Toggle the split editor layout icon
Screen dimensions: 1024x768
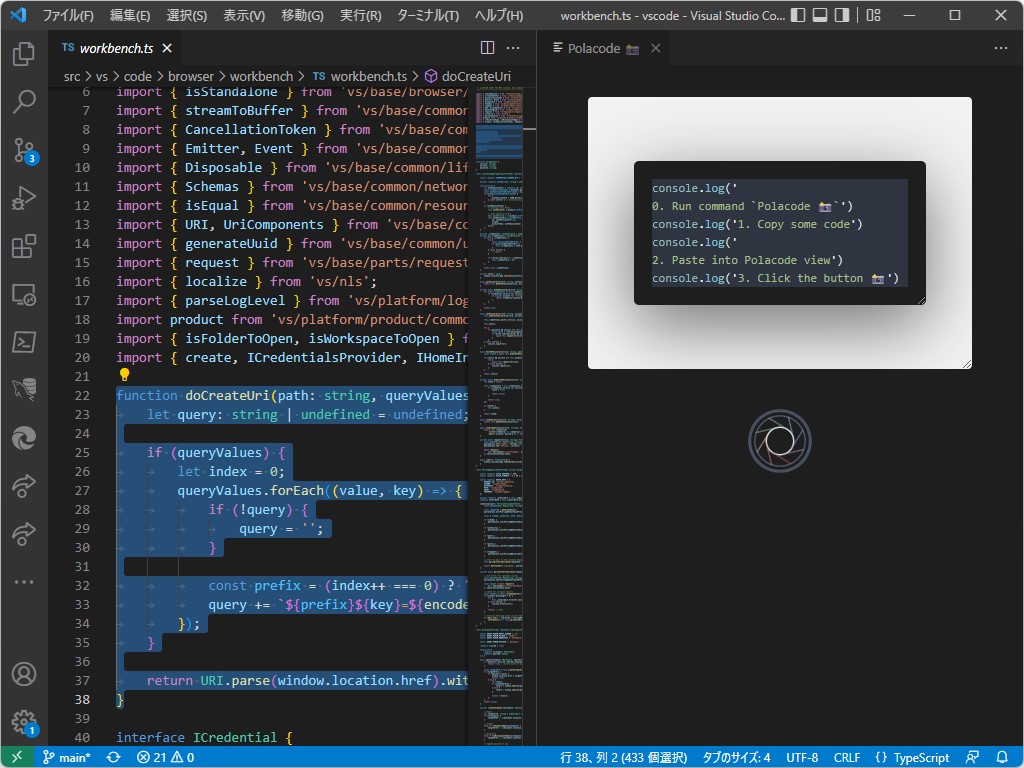pyautogui.click(x=486, y=47)
